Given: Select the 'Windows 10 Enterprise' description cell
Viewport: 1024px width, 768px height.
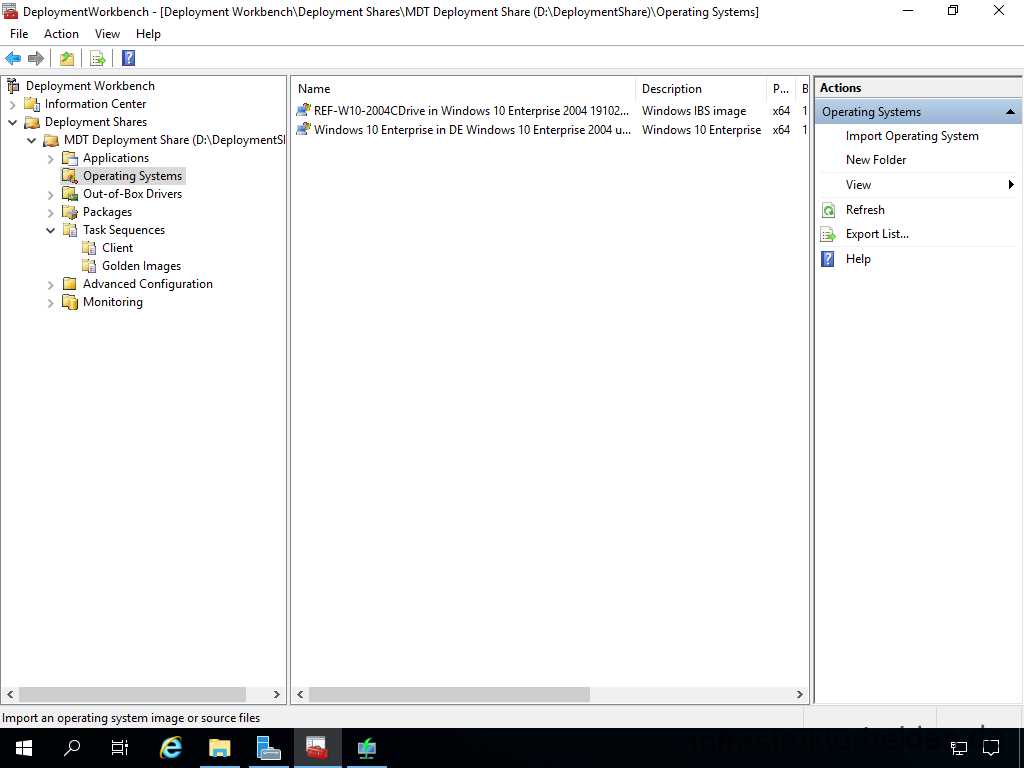Looking at the screenshot, I should pyautogui.click(x=701, y=130).
